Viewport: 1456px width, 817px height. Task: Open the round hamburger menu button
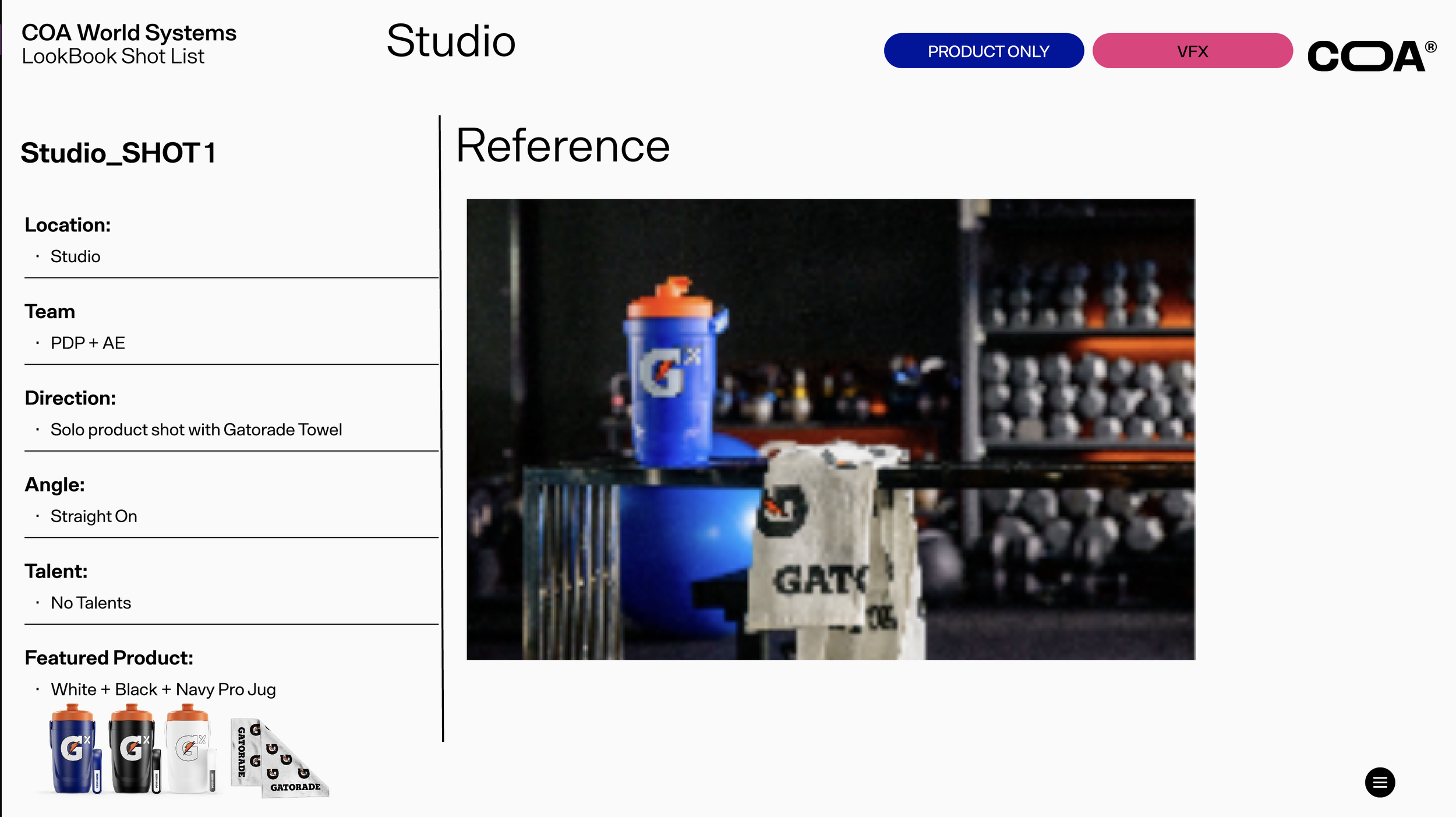[1379, 782]
